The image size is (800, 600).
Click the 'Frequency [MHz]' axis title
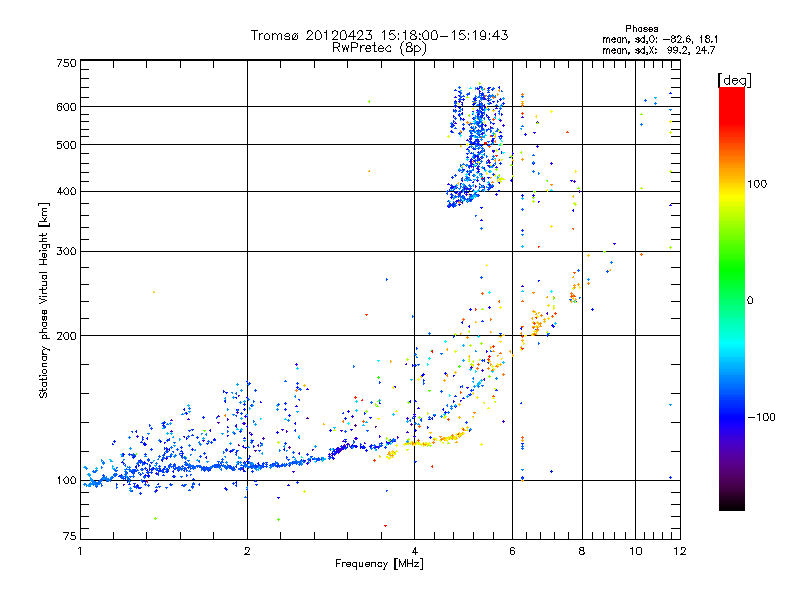[379, 564]
